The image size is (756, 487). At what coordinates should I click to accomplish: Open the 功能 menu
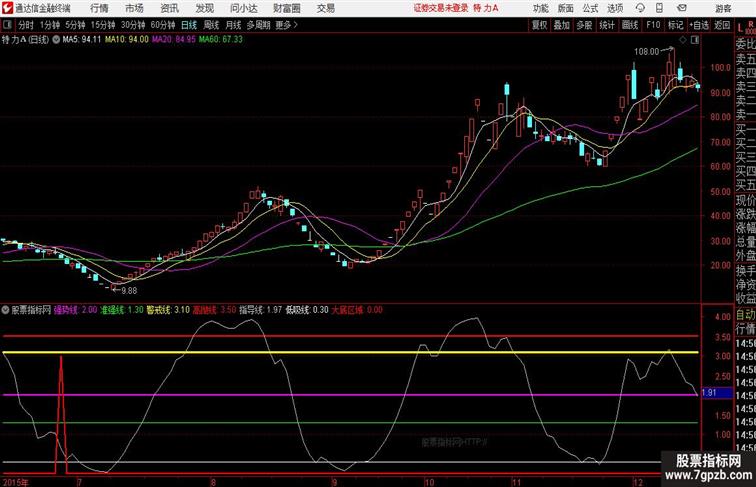pos(540,8)
